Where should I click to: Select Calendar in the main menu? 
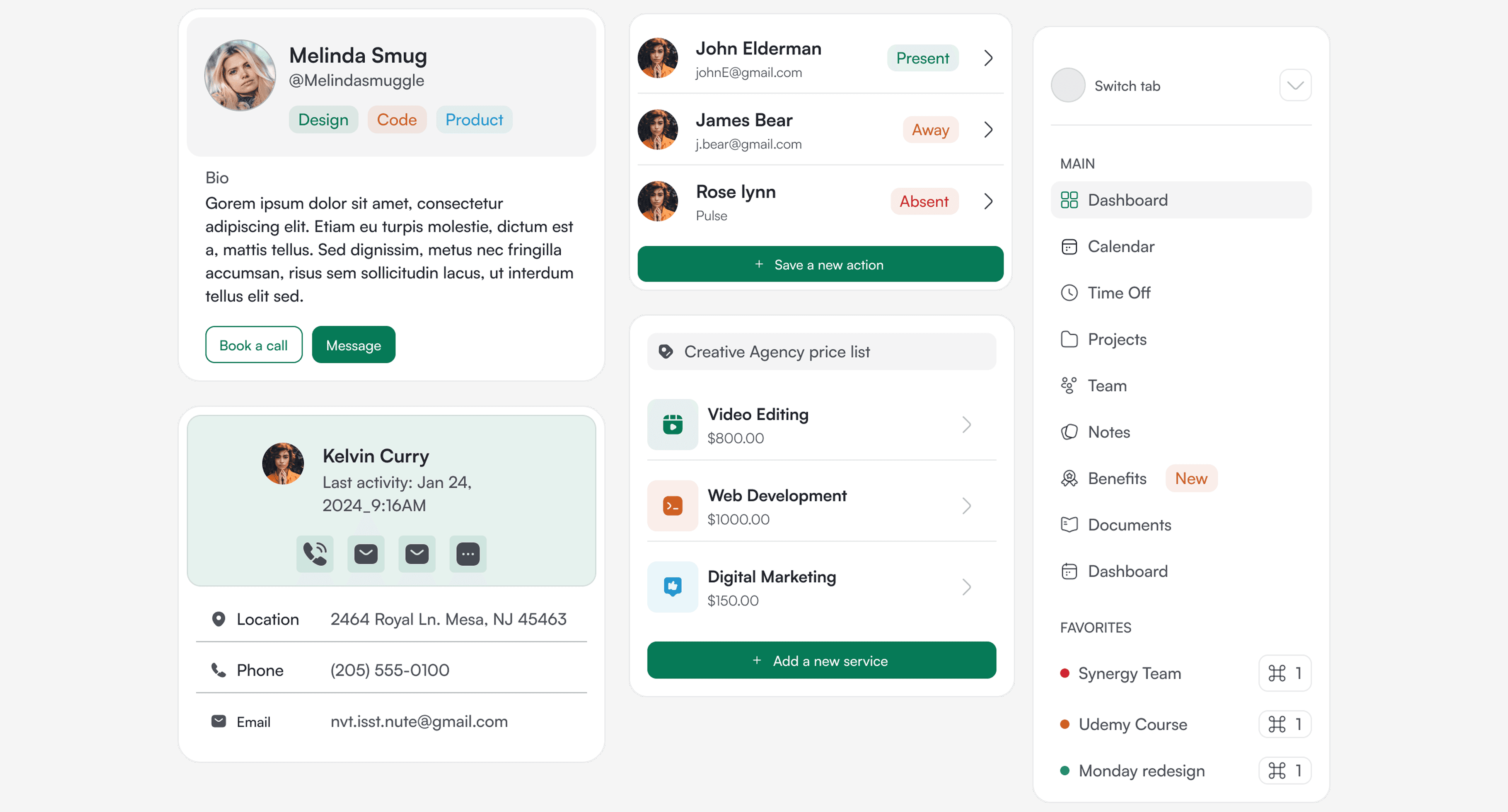pos(1121,246)
